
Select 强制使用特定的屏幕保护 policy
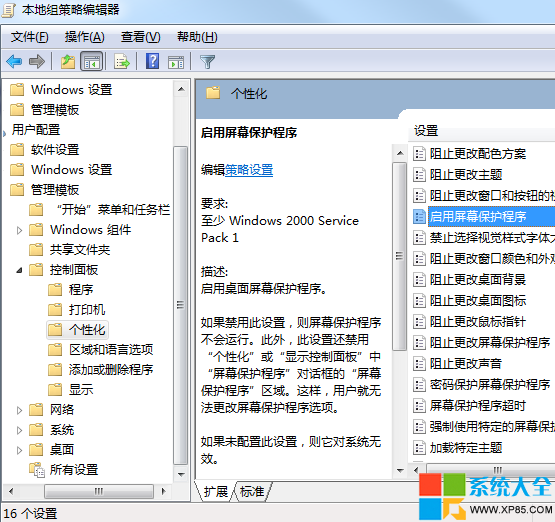pyautogui.click(x=492, y=427)
